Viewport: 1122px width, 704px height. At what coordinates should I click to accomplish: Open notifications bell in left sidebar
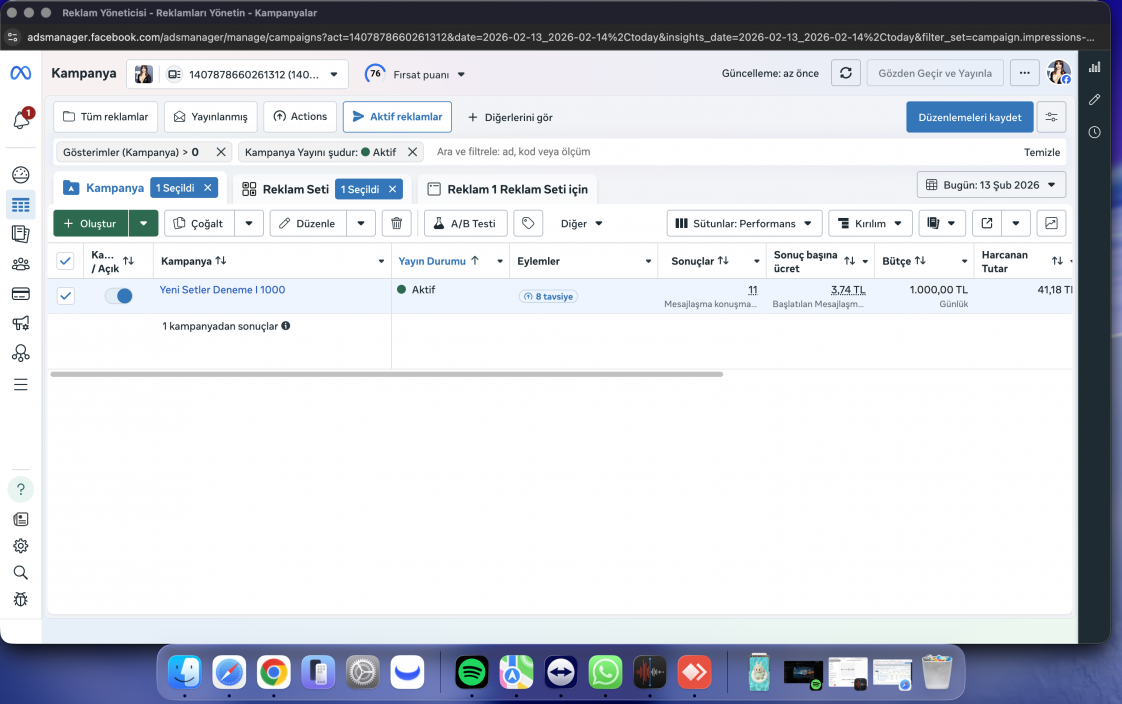[x=21, y=119]
